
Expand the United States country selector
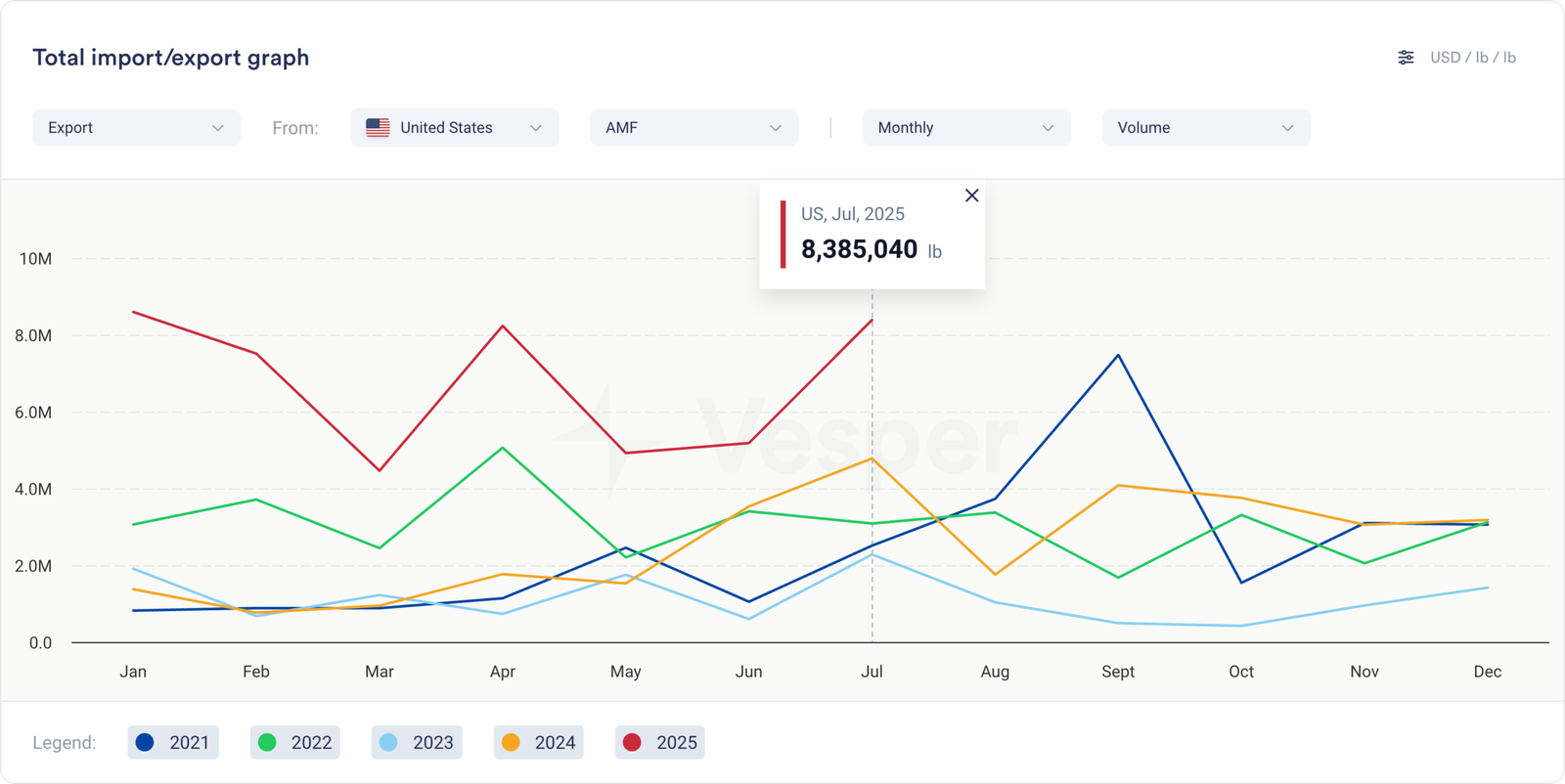(455, 128)
